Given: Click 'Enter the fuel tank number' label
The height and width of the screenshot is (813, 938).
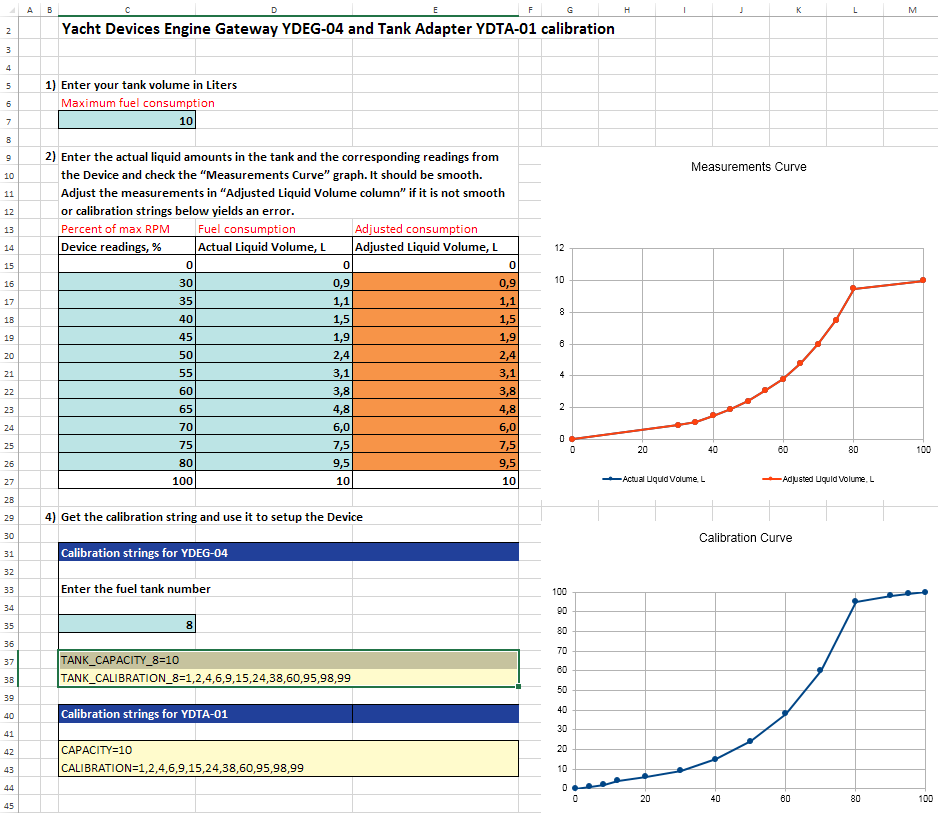Looking at the screenshot, I should [136, 589].
